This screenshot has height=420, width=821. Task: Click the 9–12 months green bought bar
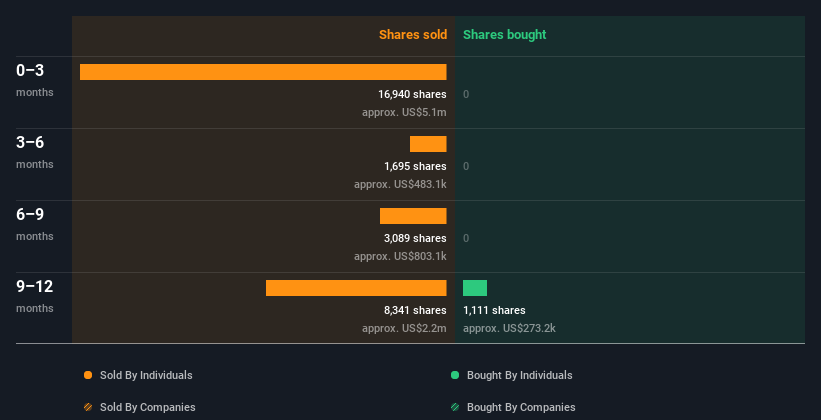475,288
